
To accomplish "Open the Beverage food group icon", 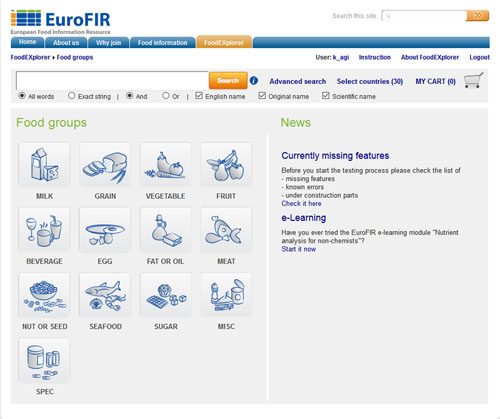I will 44,230.
